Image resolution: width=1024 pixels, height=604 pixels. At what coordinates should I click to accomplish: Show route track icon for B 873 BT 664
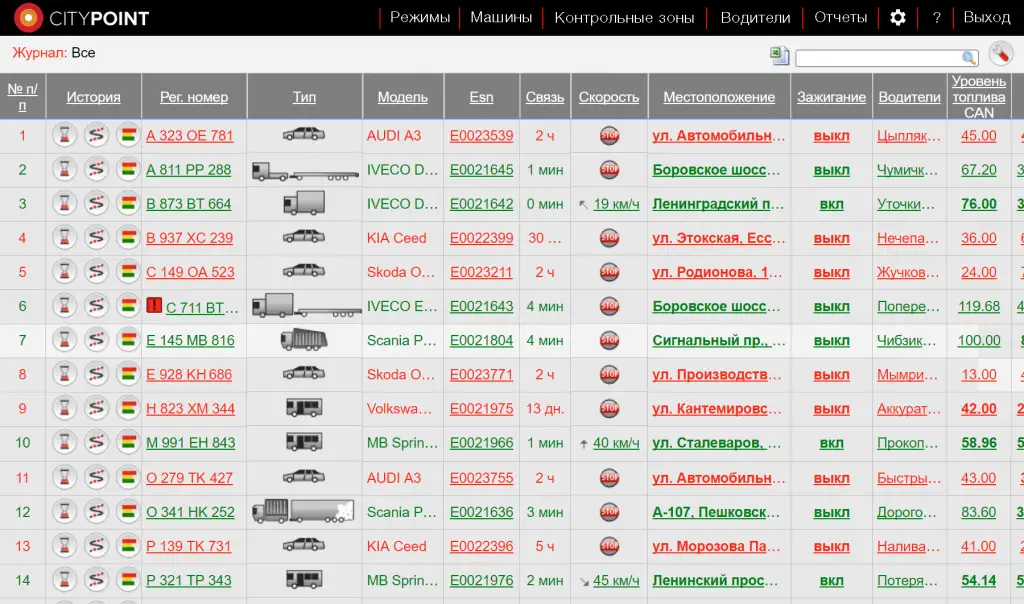click(96, 204)
